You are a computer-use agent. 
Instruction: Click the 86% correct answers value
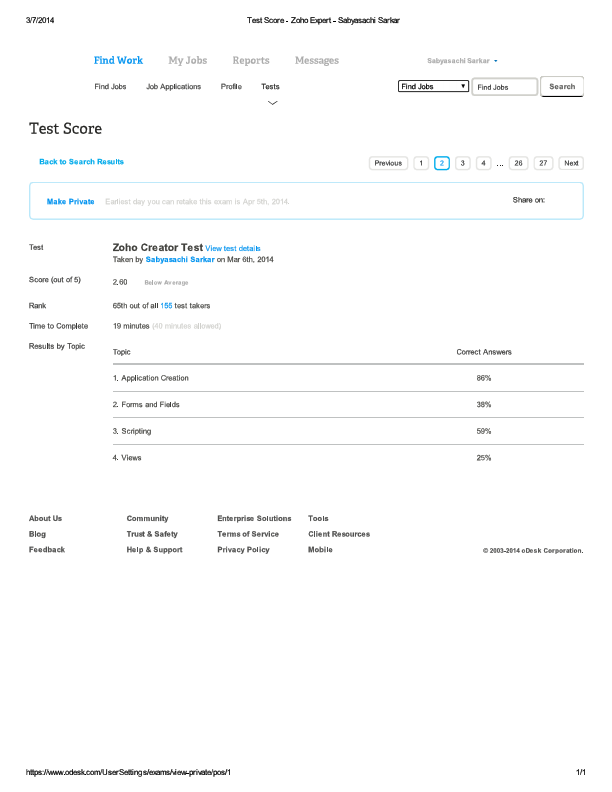pyautogui.click(x=484, y=378)
